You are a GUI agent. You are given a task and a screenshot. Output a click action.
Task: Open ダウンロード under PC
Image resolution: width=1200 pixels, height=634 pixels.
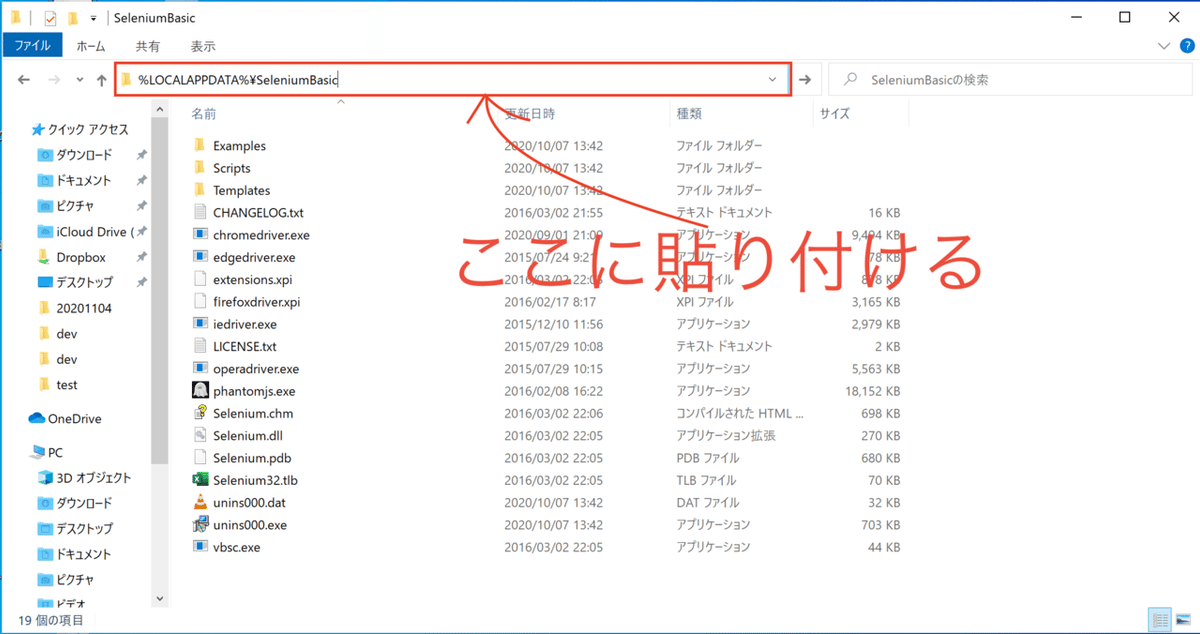[84, 503]
